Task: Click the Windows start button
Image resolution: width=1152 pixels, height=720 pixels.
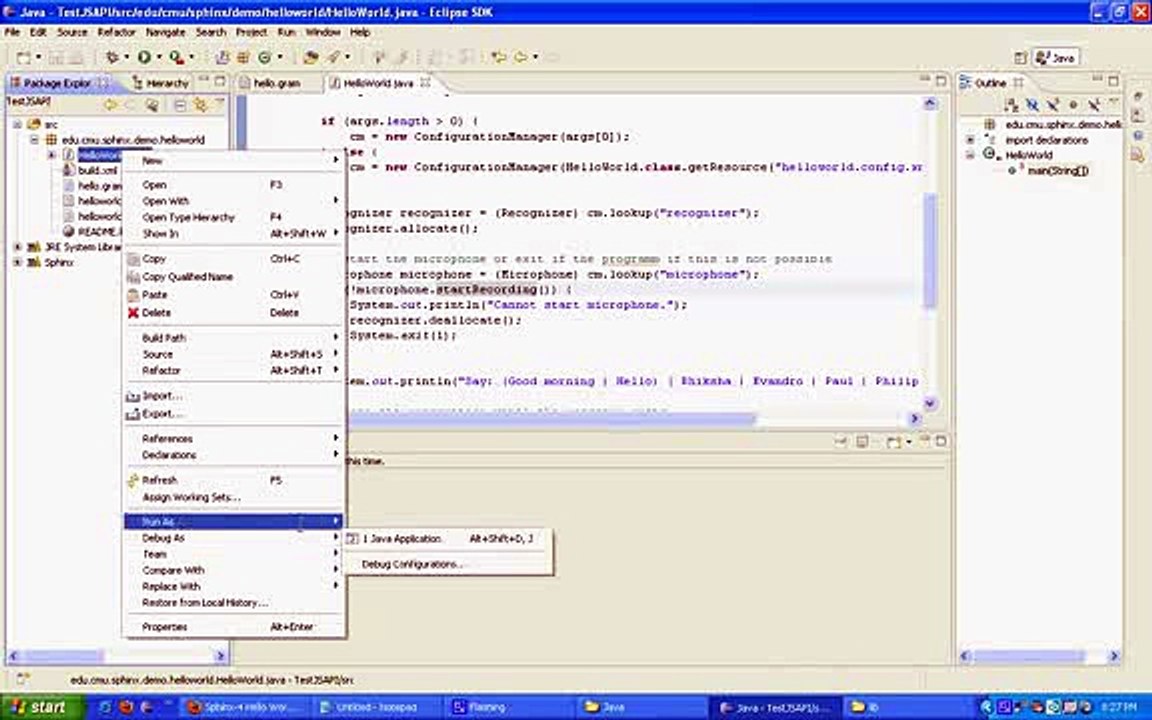Action: 43,708
